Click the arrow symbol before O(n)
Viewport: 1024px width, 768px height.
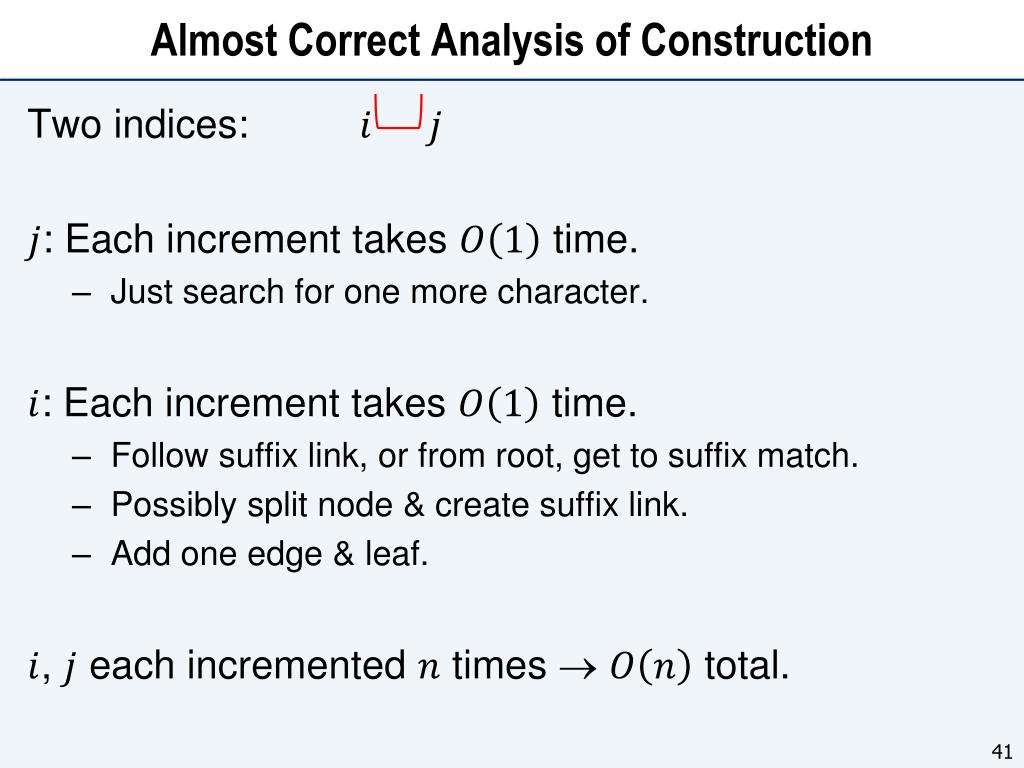578,668
